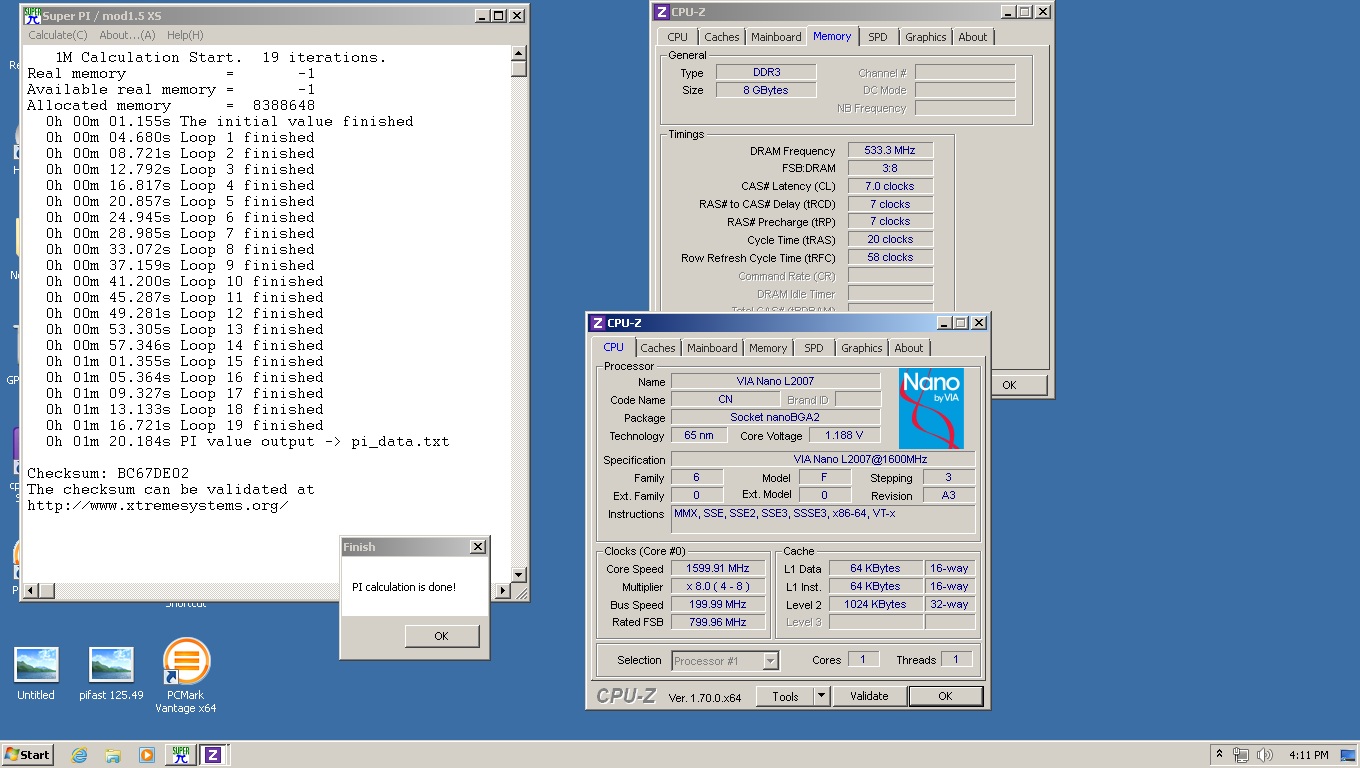The image size is (1360, 768).
Task: Launch Windows Media Player from taskbar
Action: tap(147, 755)
